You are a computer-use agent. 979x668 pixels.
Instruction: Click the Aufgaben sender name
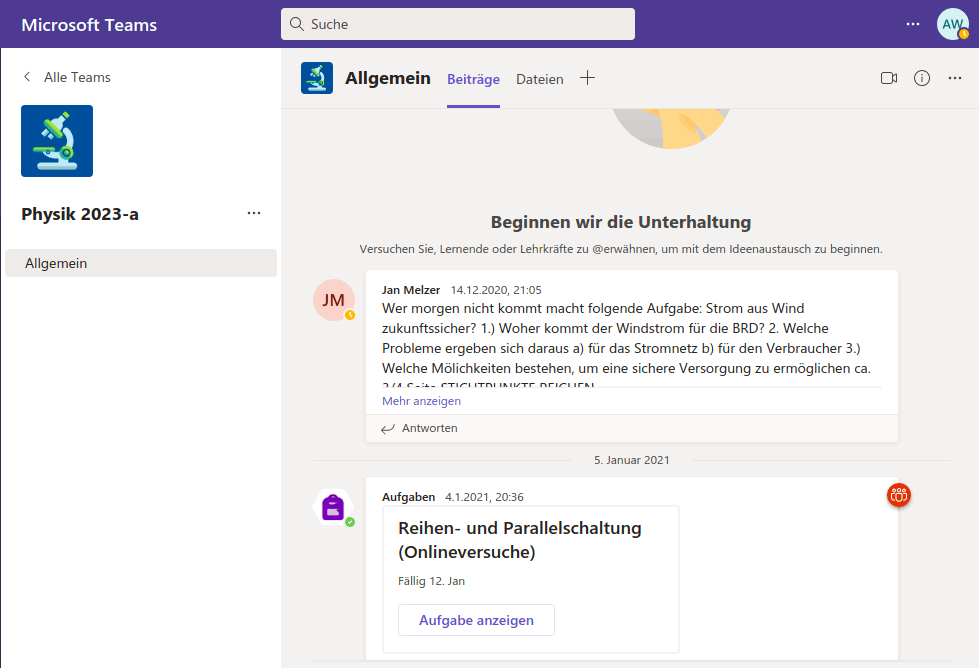click(408, 497)
